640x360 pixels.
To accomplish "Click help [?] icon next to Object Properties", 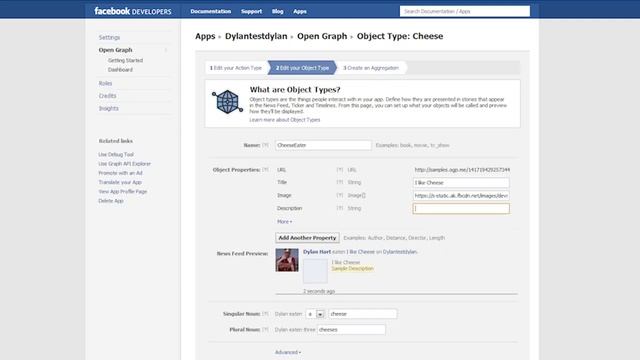I will 265,169.
